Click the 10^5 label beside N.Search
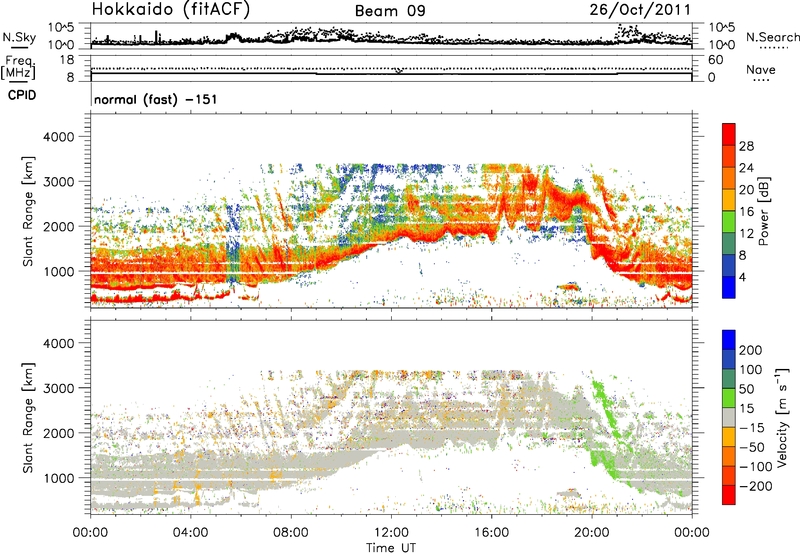Viewport: 800px width, 554px height. pos(721,28)
